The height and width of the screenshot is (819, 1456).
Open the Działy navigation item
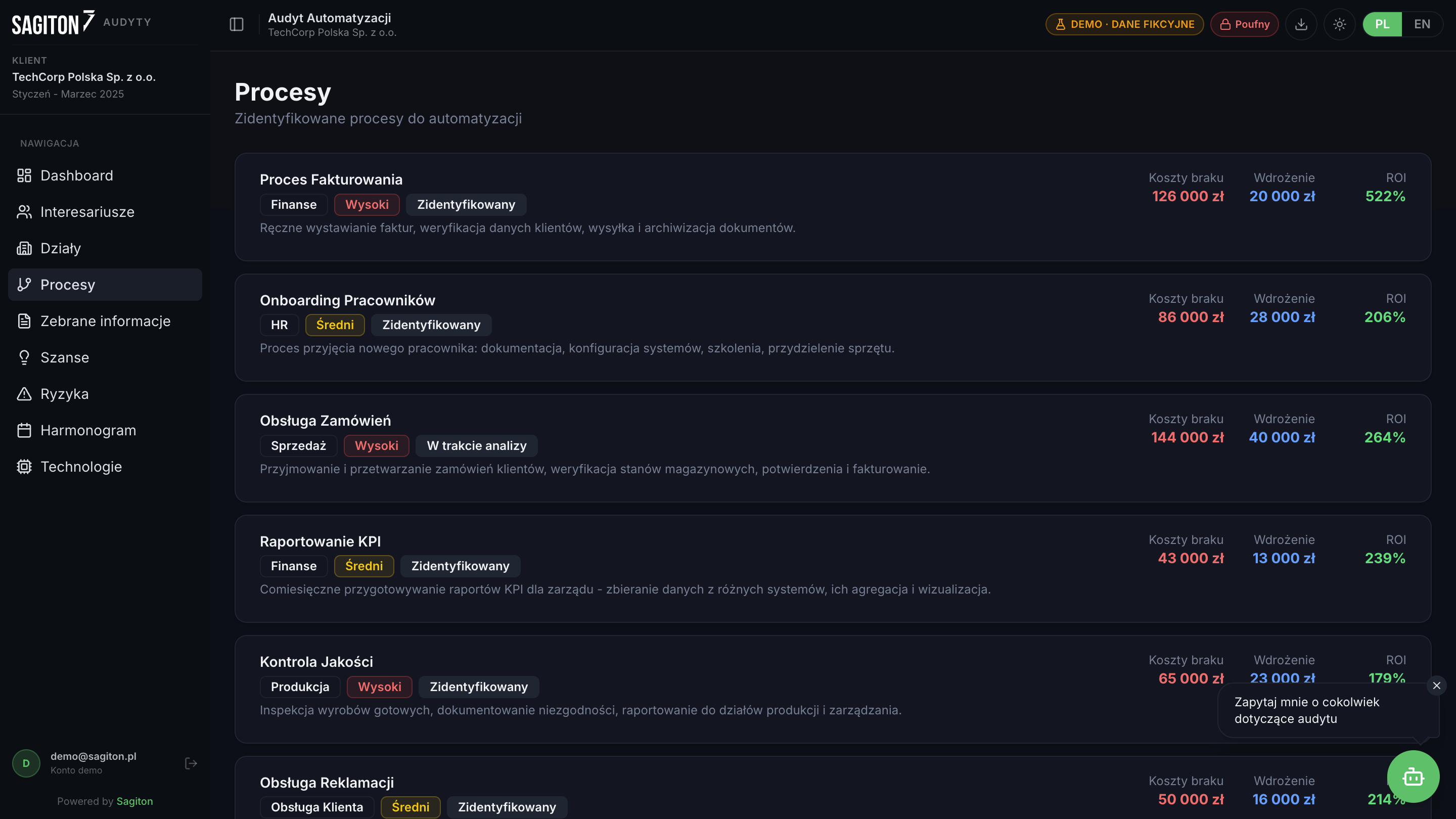pos(105,248)
